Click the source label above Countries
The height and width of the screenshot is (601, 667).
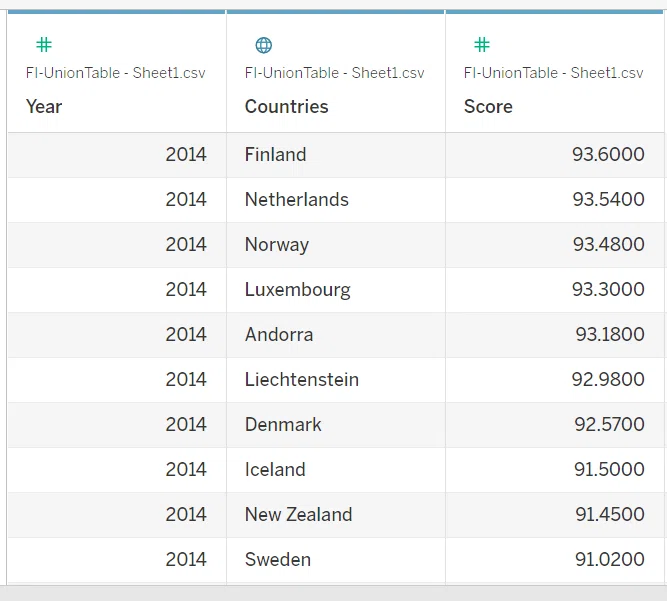[334, 73]
